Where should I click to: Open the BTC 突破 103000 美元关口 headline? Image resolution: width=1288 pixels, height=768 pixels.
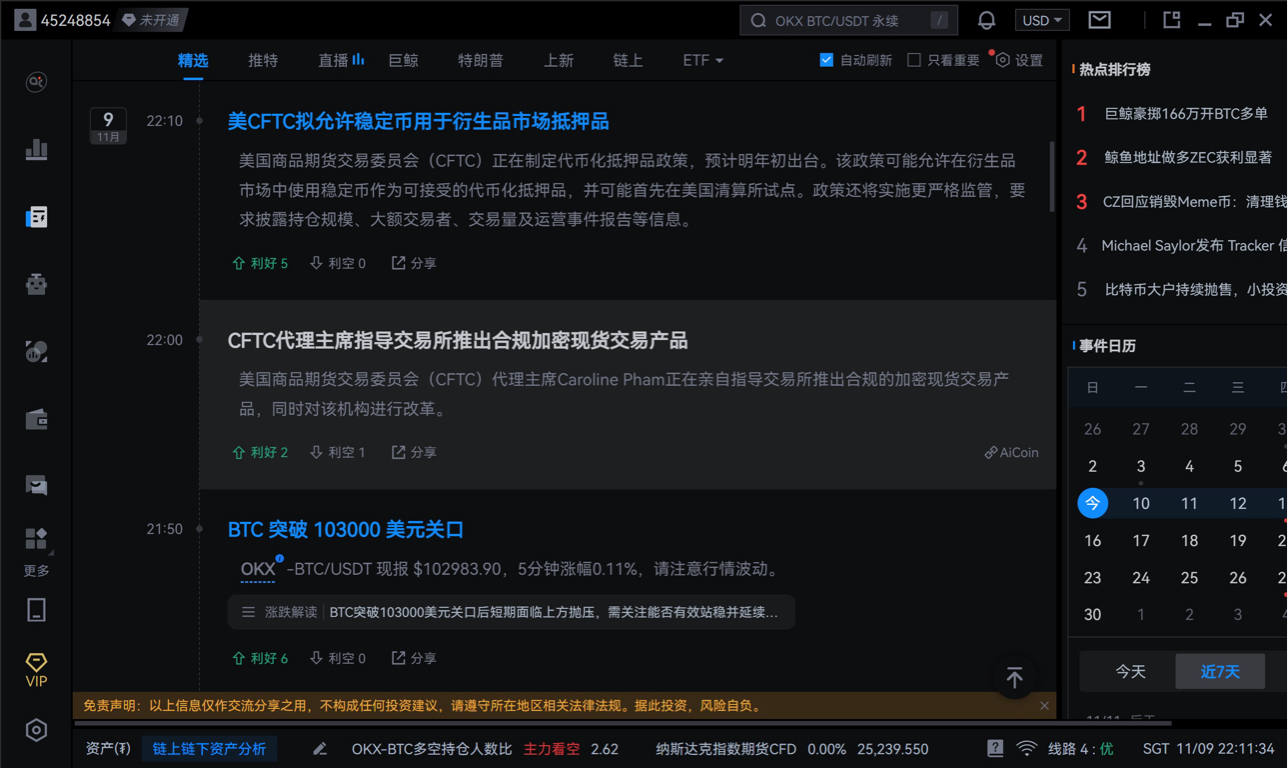(346, 530)
